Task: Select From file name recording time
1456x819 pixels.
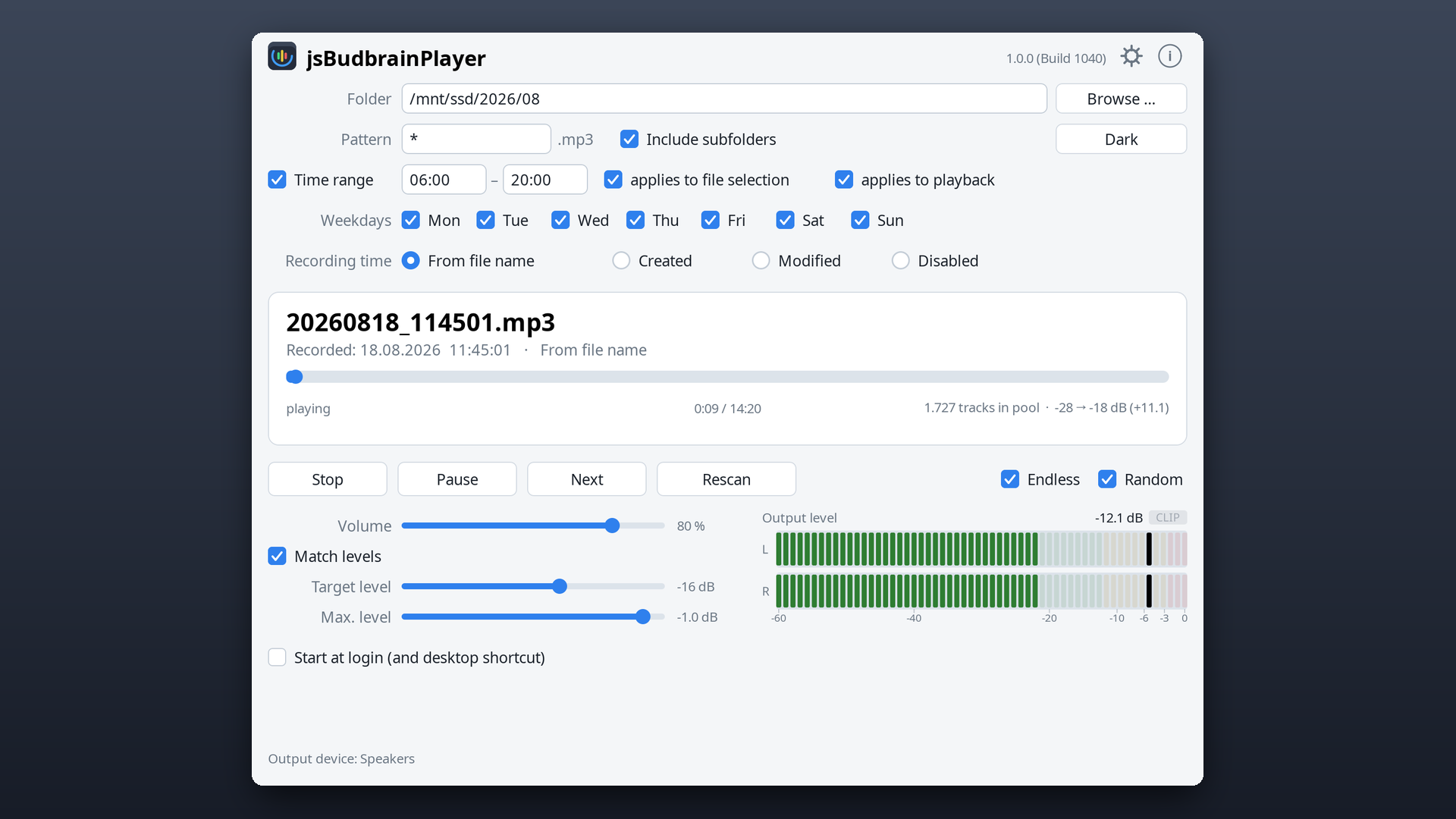Action: [x=411, y=261]
